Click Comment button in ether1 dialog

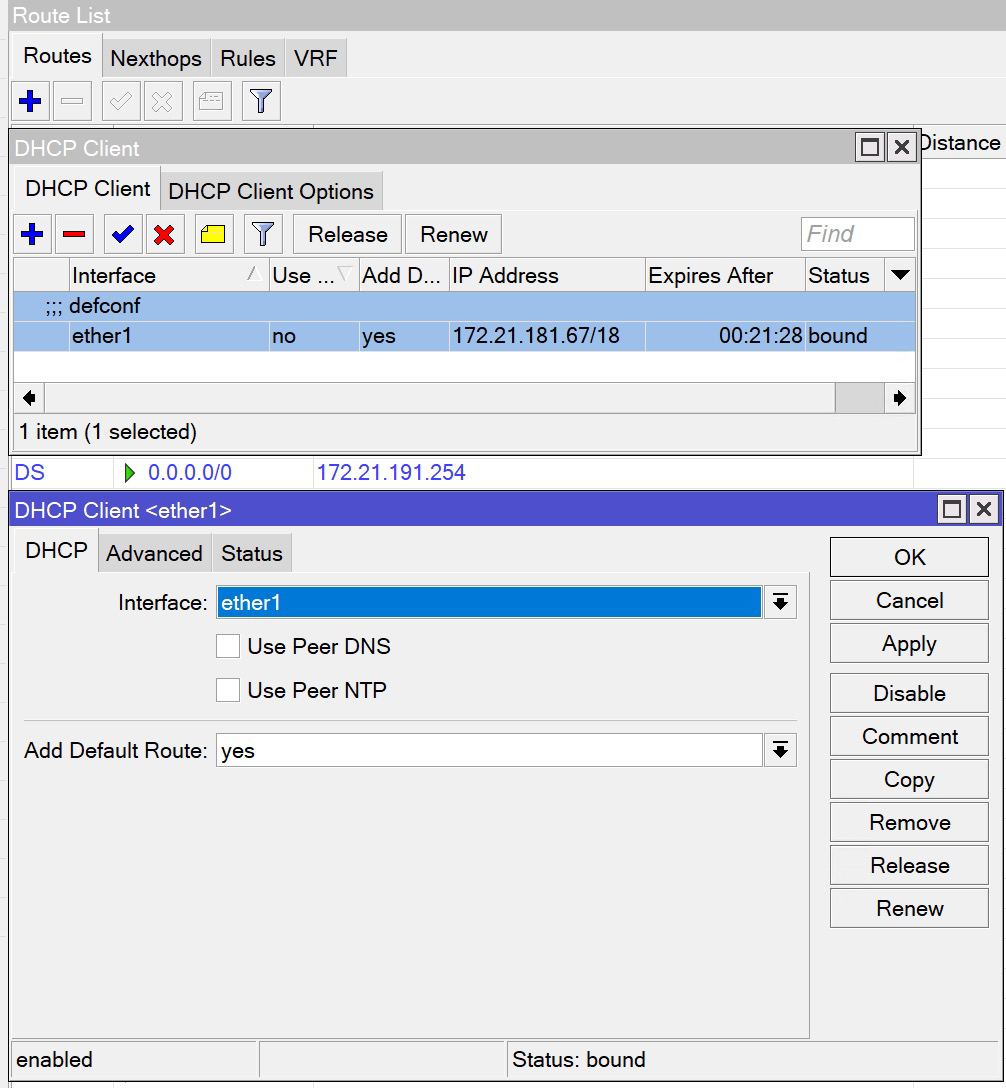click(x=909, y=736)
